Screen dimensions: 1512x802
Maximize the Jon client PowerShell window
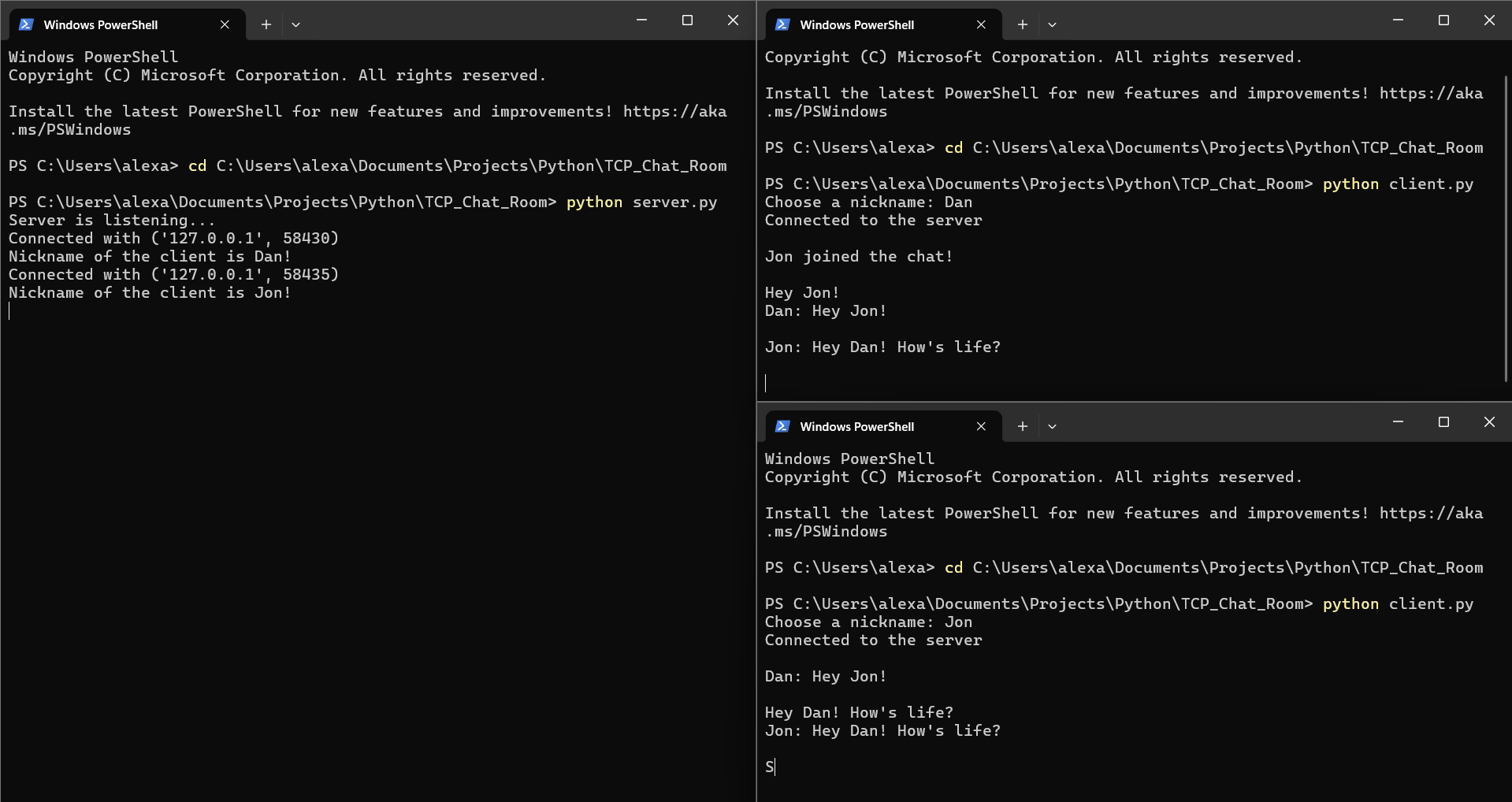tap(1443, 422)
